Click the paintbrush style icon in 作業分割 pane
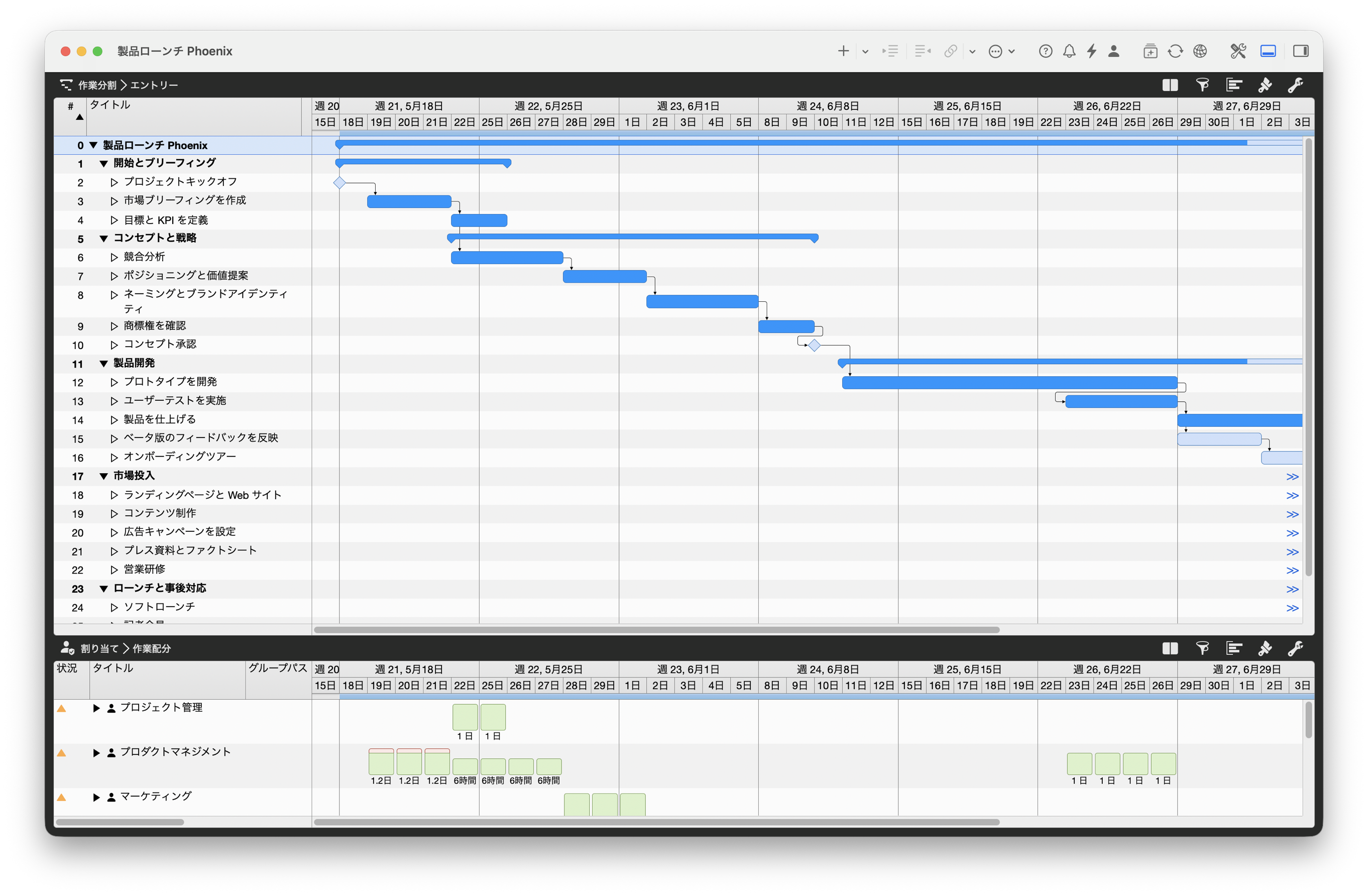Screen dimensions: 1368x896 coord(1265,85)
